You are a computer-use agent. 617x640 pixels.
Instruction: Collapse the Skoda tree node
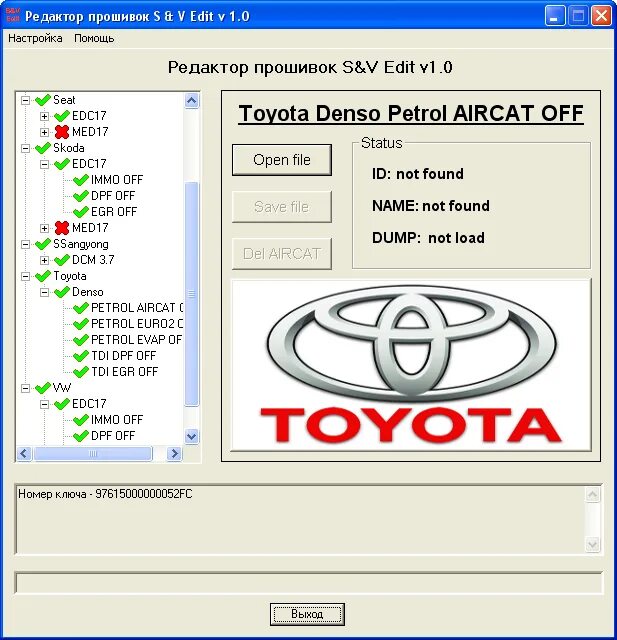point(25,148)
